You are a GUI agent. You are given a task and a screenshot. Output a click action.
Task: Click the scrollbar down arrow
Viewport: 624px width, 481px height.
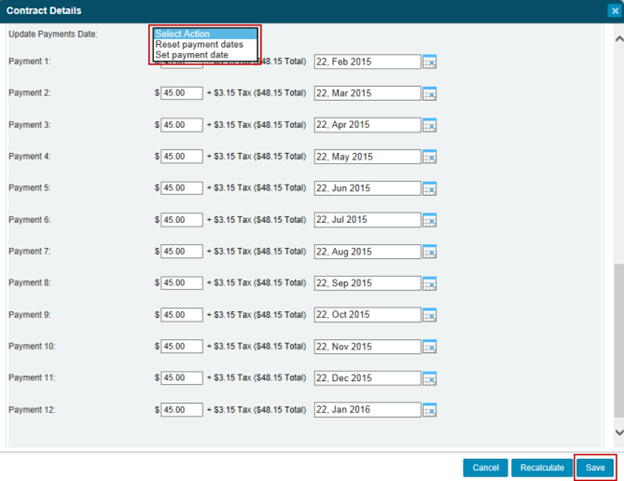(x=616, y=432)
